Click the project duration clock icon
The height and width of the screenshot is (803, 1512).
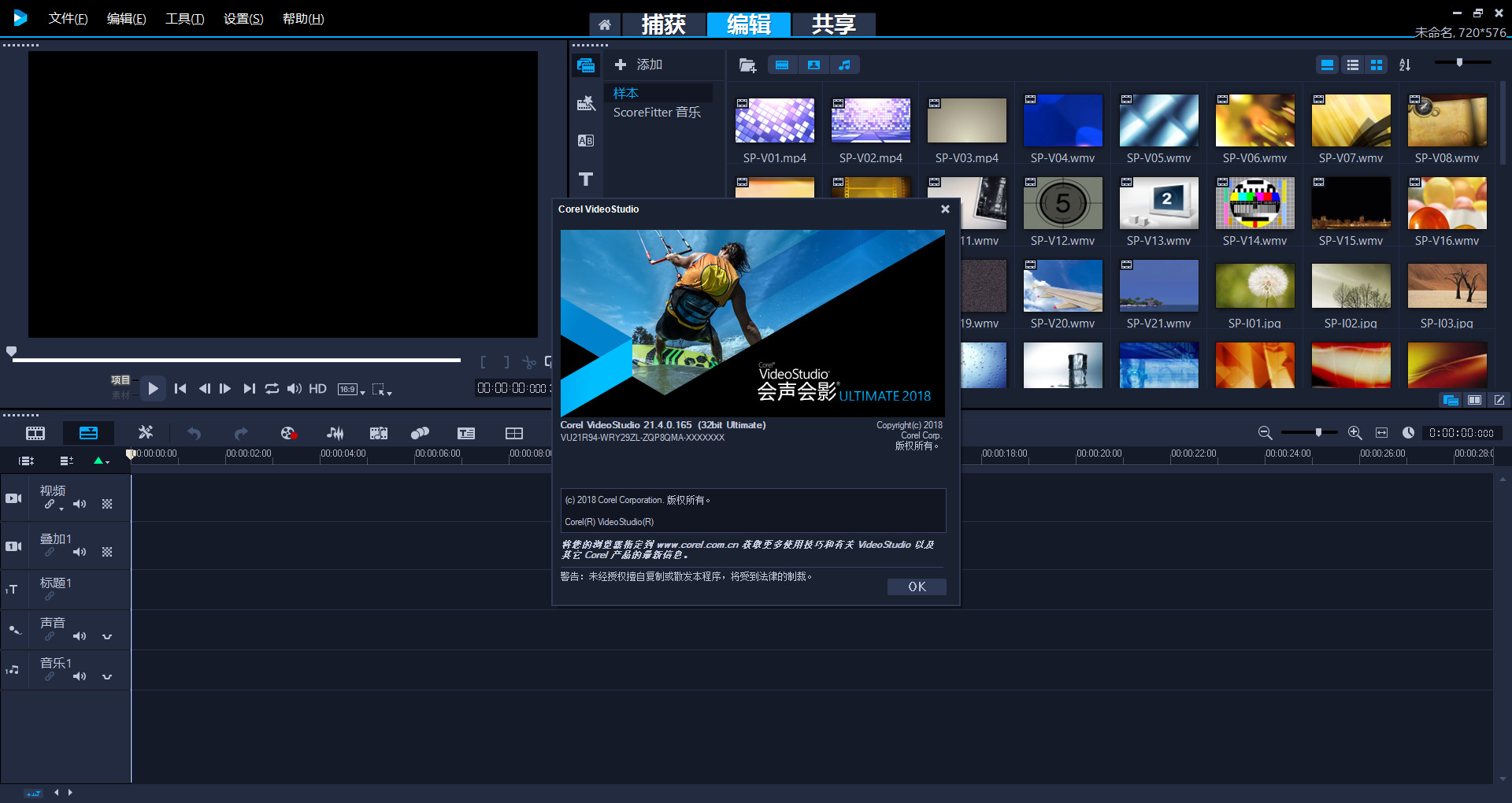click(x=1408, y=433)
